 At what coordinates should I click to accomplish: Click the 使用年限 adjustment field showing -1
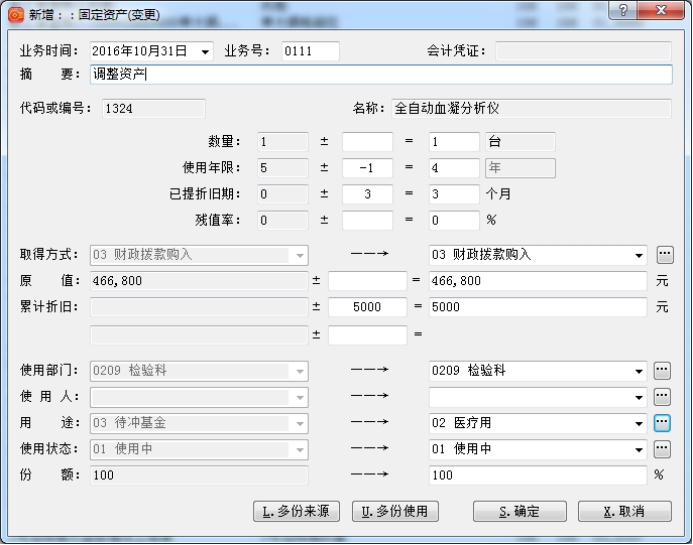coord(367,168)
